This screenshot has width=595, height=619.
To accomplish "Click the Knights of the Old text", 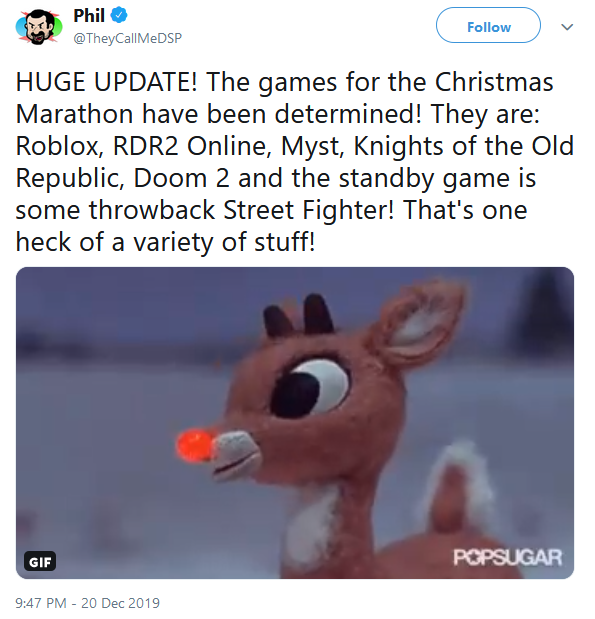I will point(464,146).
